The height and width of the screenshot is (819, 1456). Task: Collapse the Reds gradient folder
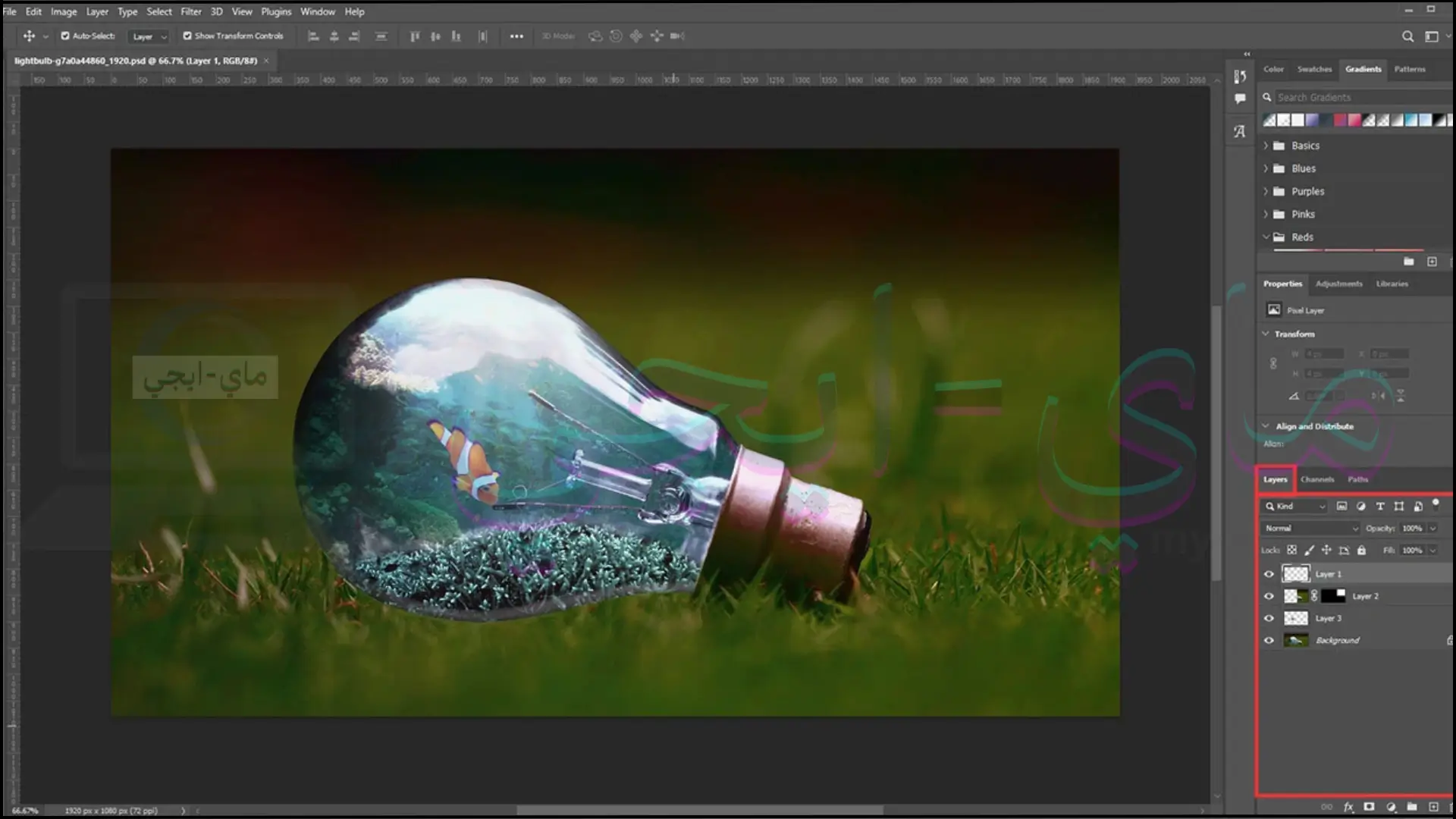1266,237
